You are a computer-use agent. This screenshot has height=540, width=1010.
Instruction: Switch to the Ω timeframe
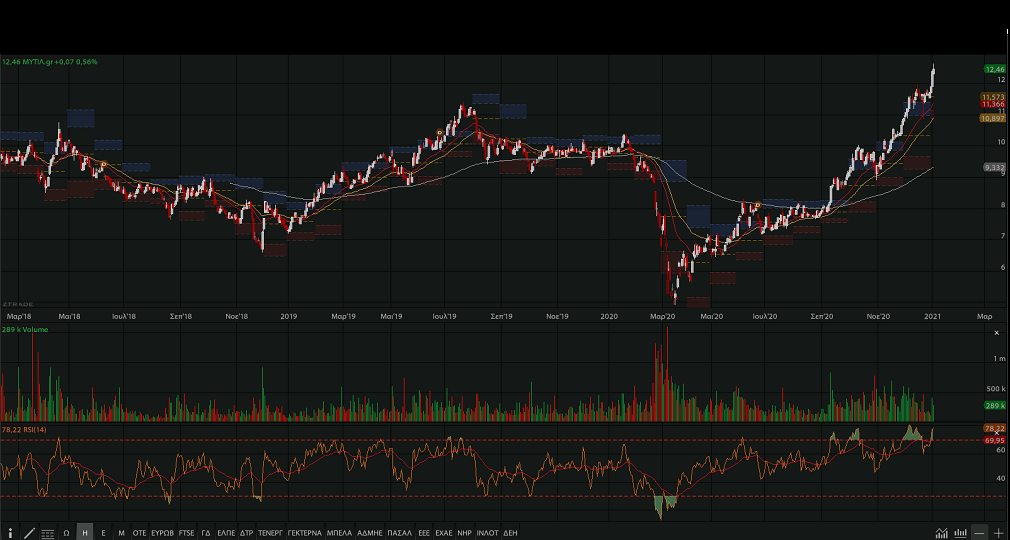66,533
